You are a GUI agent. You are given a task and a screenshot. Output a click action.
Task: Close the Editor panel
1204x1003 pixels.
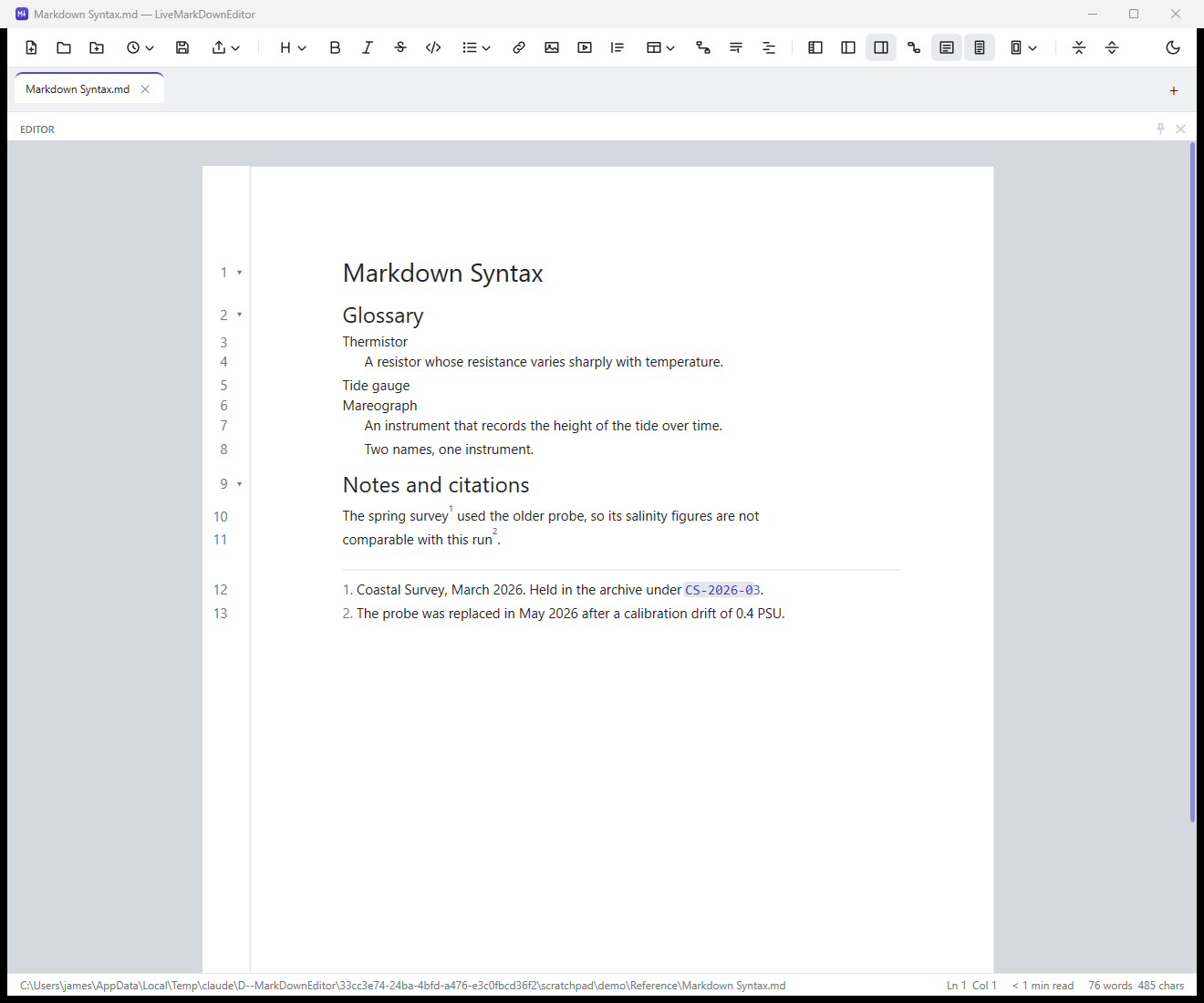pyautogui.click(x=1180, y=129)
